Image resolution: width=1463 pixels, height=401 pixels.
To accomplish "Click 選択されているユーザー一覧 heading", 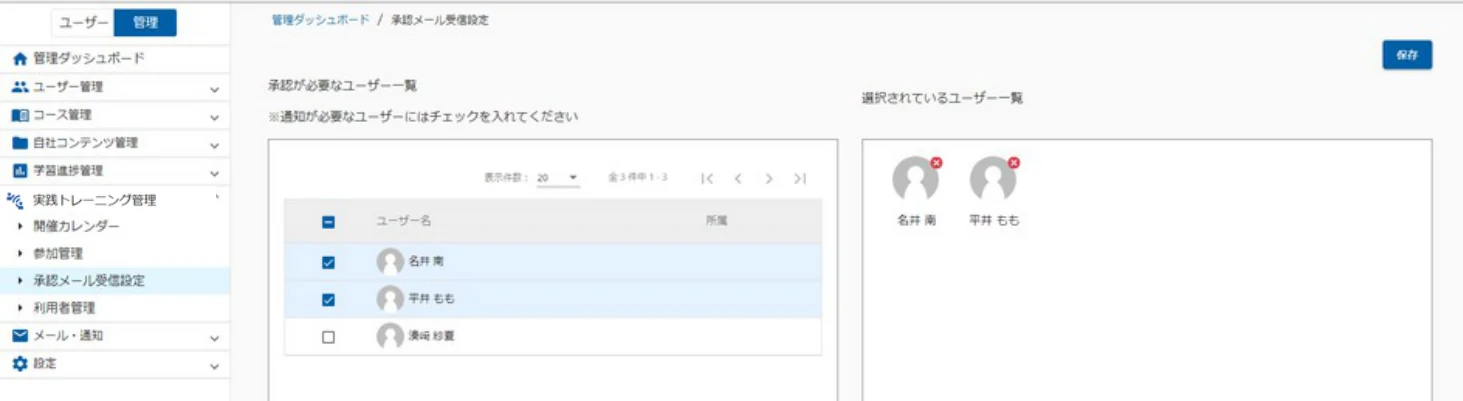I will tap(942, 98).
